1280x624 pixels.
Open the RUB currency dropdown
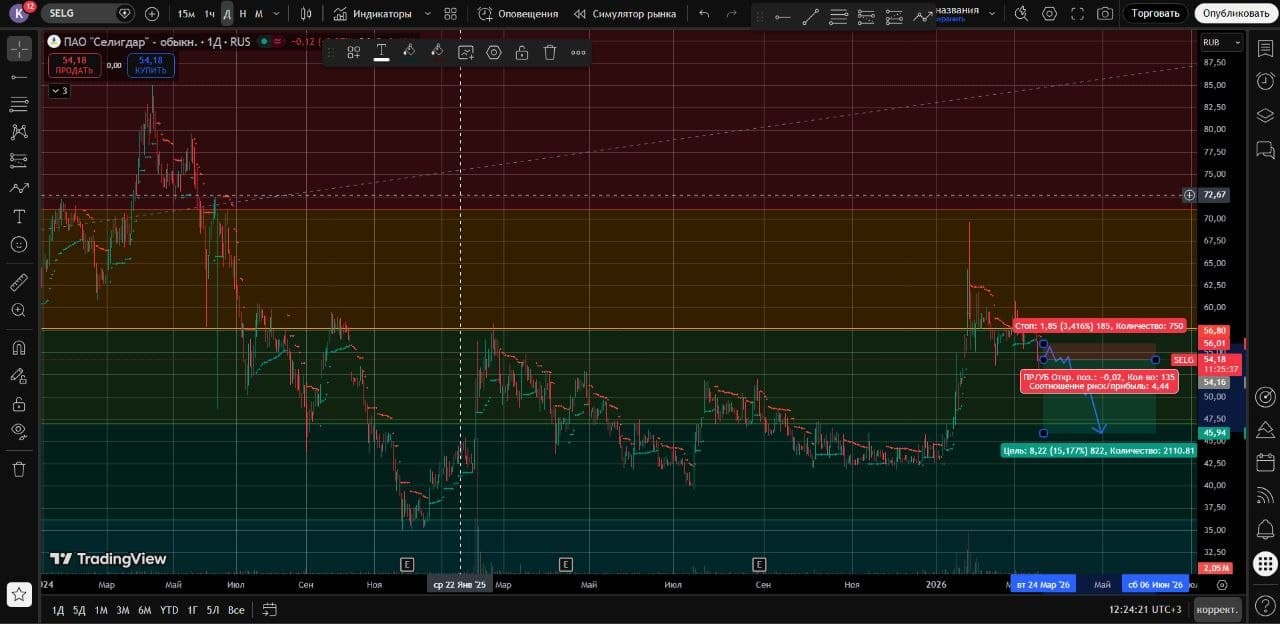pos(1222,43)
